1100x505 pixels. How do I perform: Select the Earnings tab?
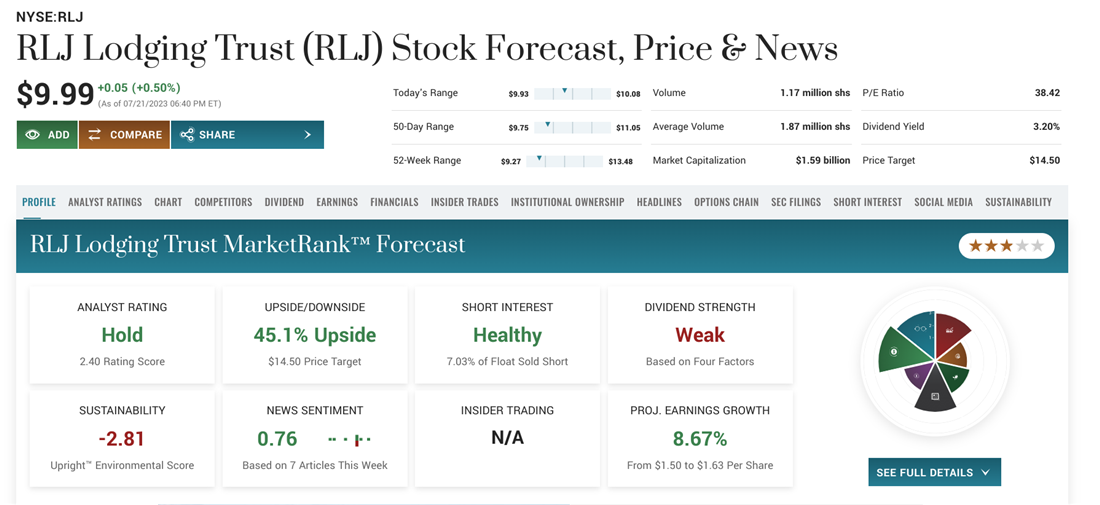(337, 202)
